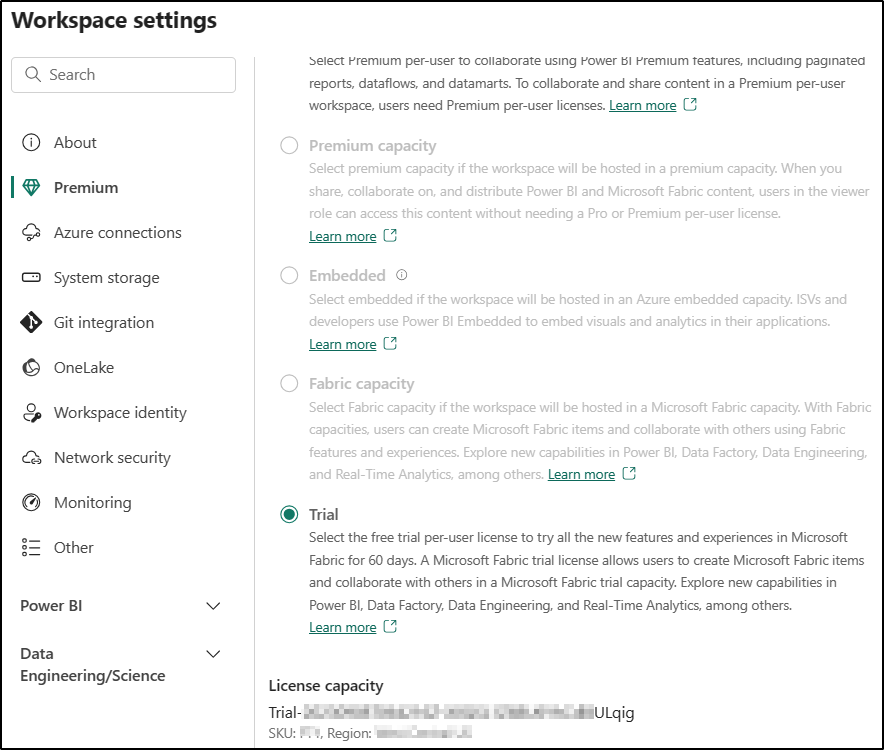The height and width of the screenshot is (750, 884).
Task: Click the settings Search input field
Action: point(123,74)
